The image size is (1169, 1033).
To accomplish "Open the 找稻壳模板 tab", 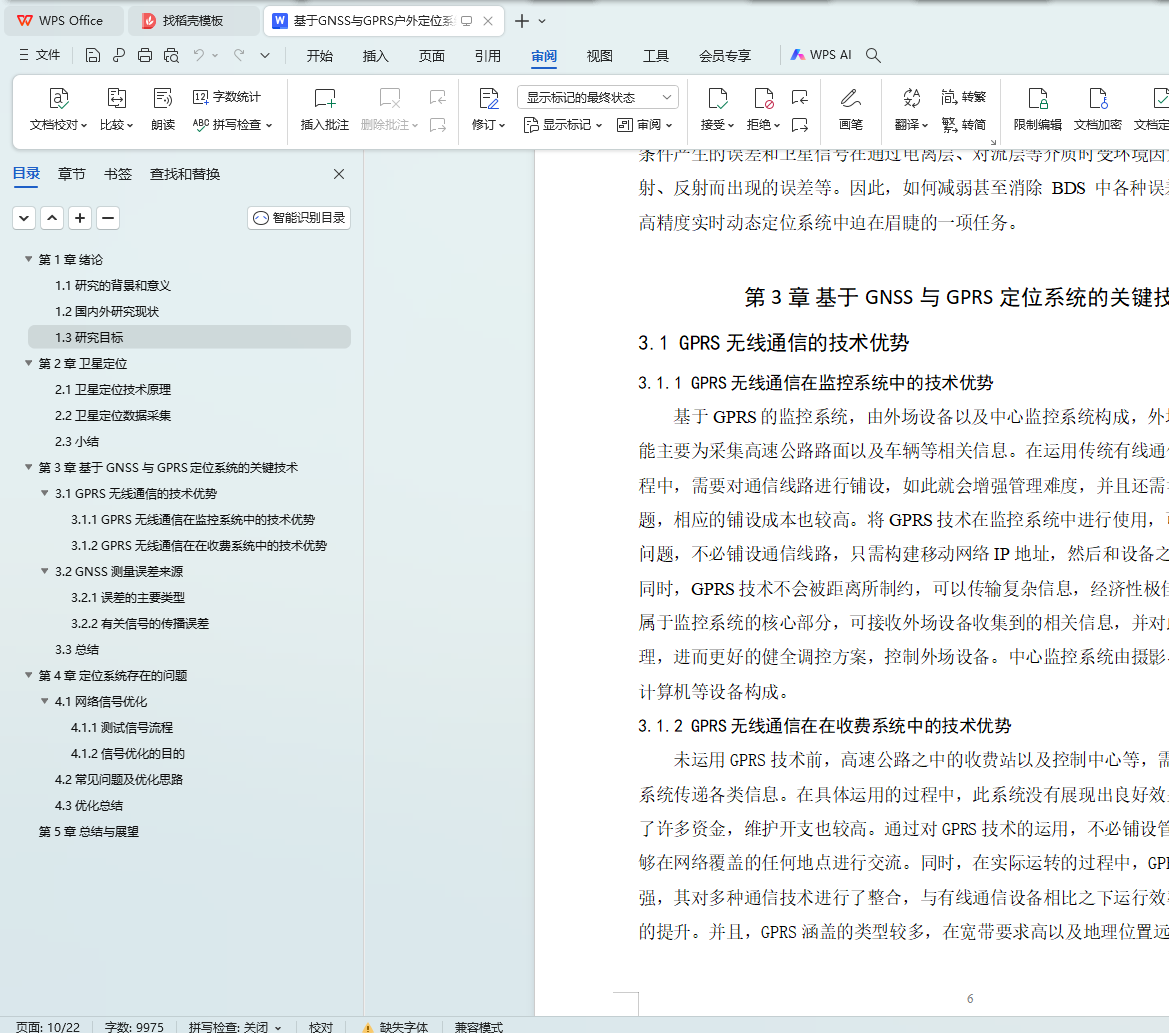I will [x=193, y=21].
